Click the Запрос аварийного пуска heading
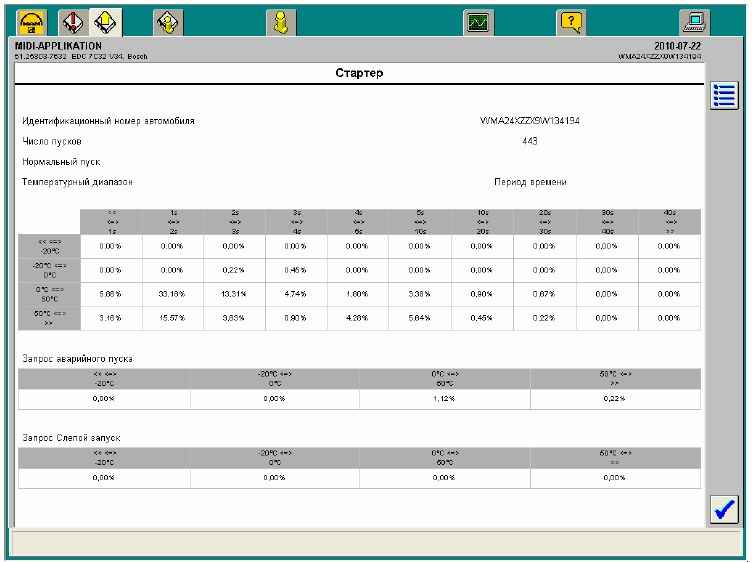752x563 pixels. [78, 359]
